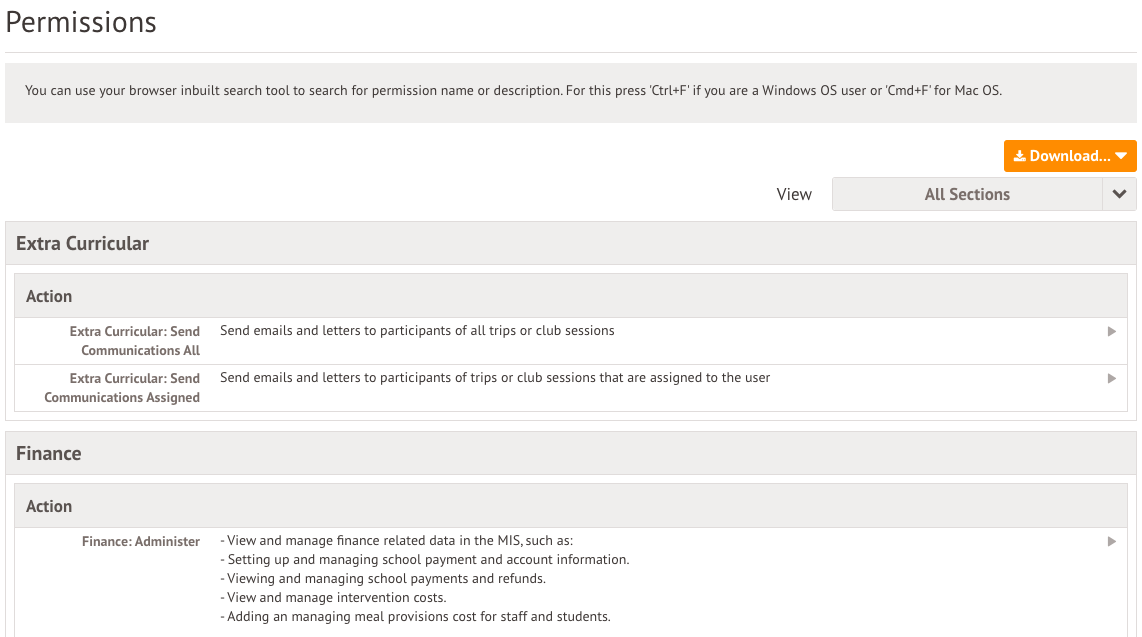The height and width of the screenshot is (637, 1142).
Task: Expand the Finance: Administer row arrow
Action: point(1111,541)
